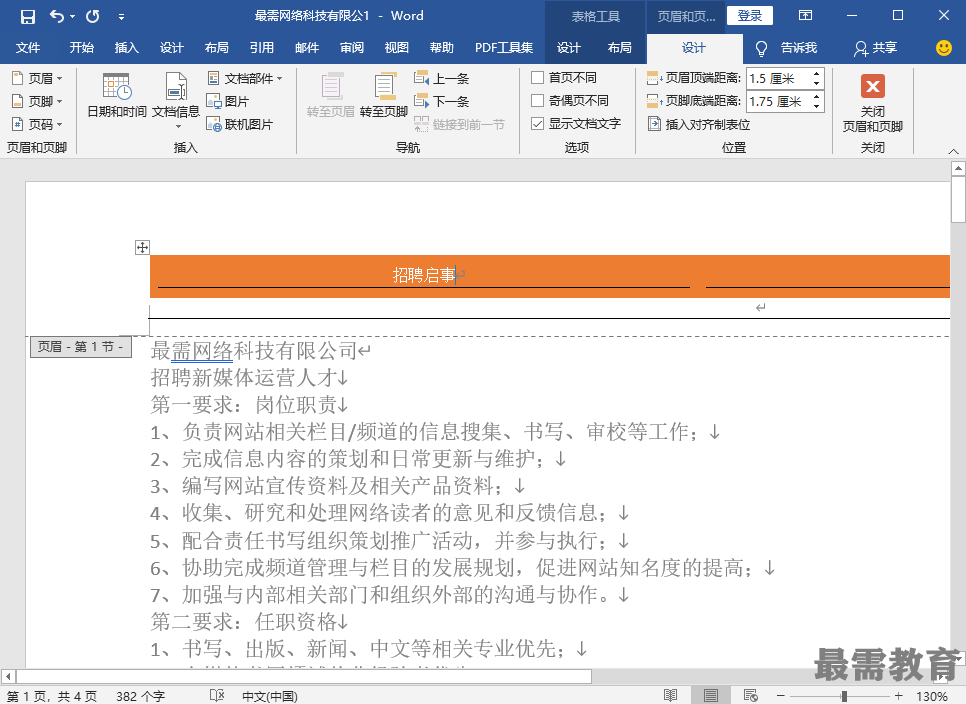Insert a 联机图片 online picture
This screenshot has height=704, width=966.
[x=240, y=124]
